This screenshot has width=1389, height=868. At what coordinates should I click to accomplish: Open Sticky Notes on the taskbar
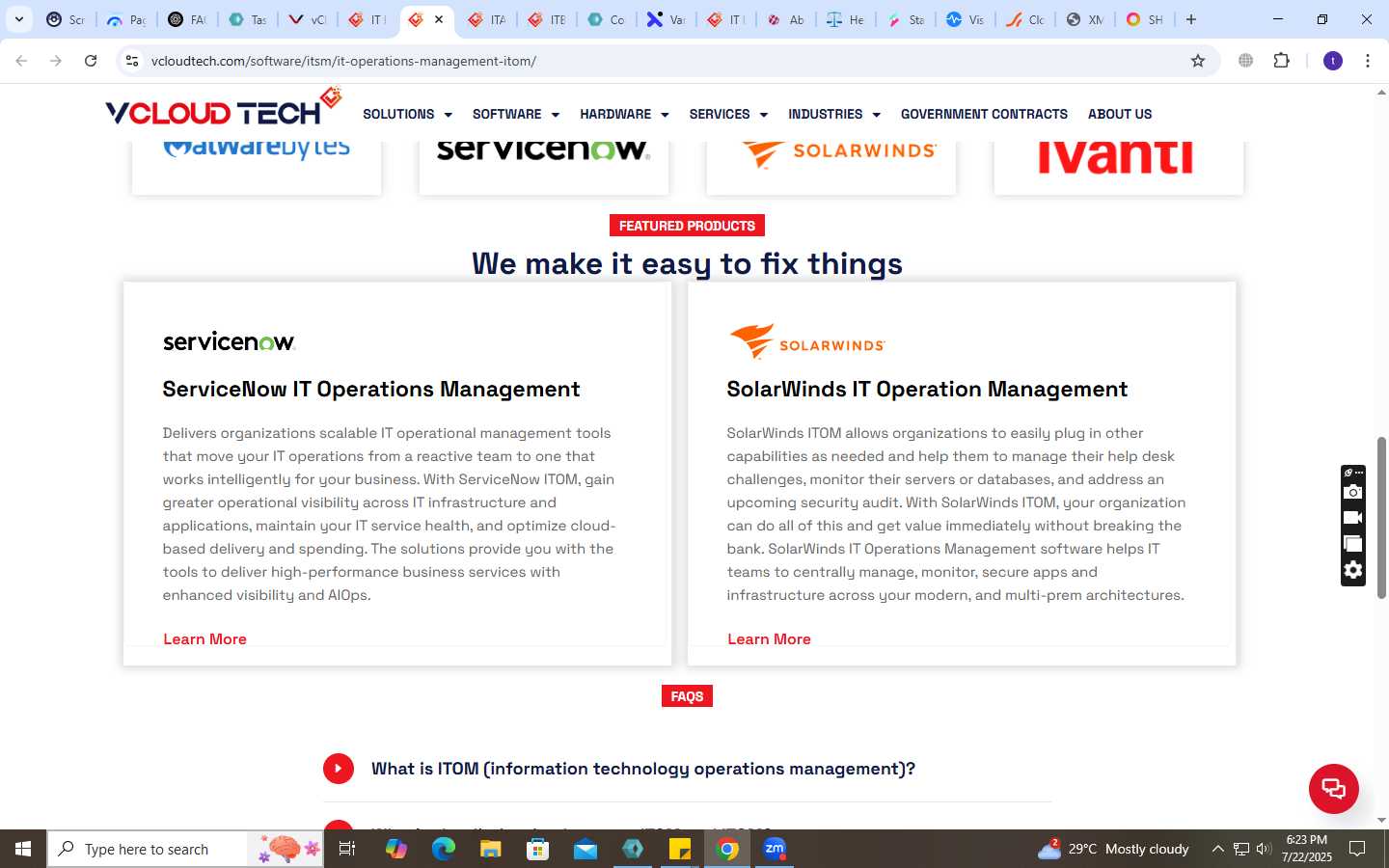[x=680, y=849]
